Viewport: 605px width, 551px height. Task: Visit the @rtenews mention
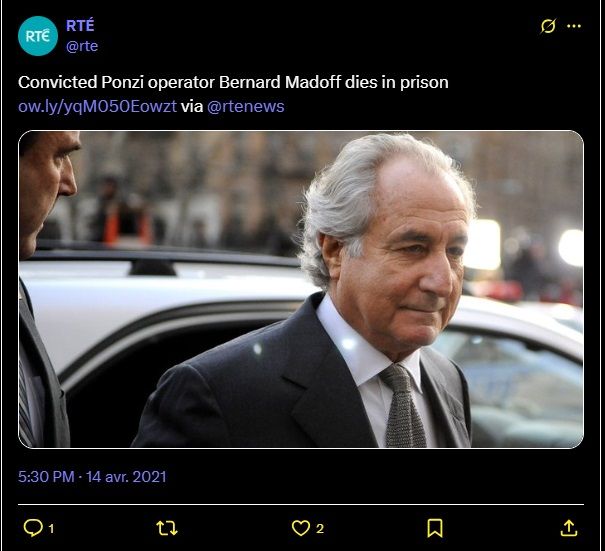point(246,106)
